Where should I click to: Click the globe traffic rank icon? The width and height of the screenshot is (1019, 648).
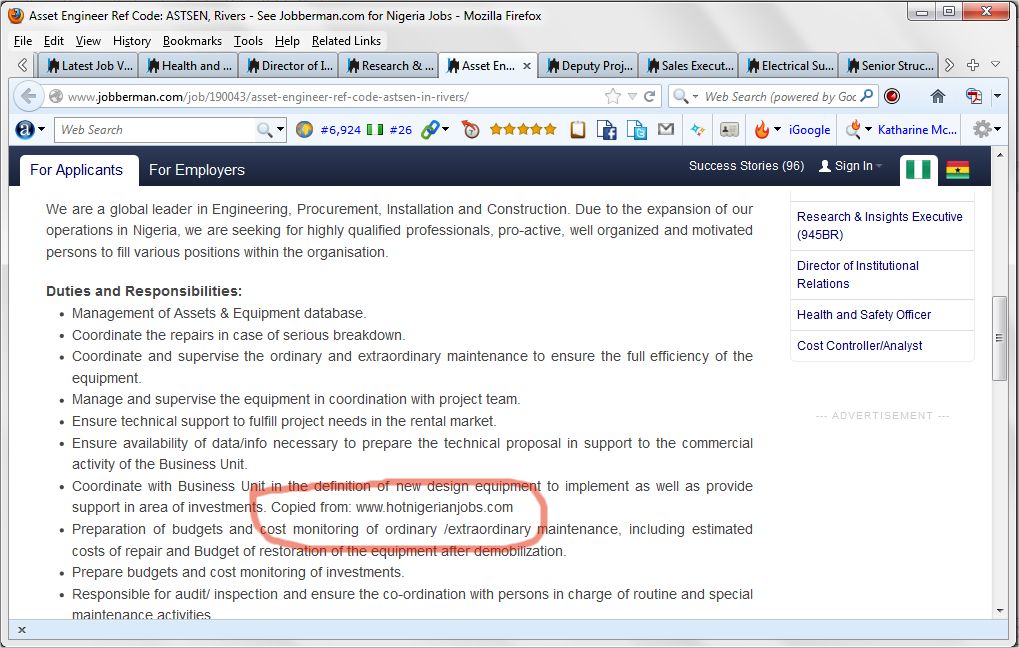(303, 129)
